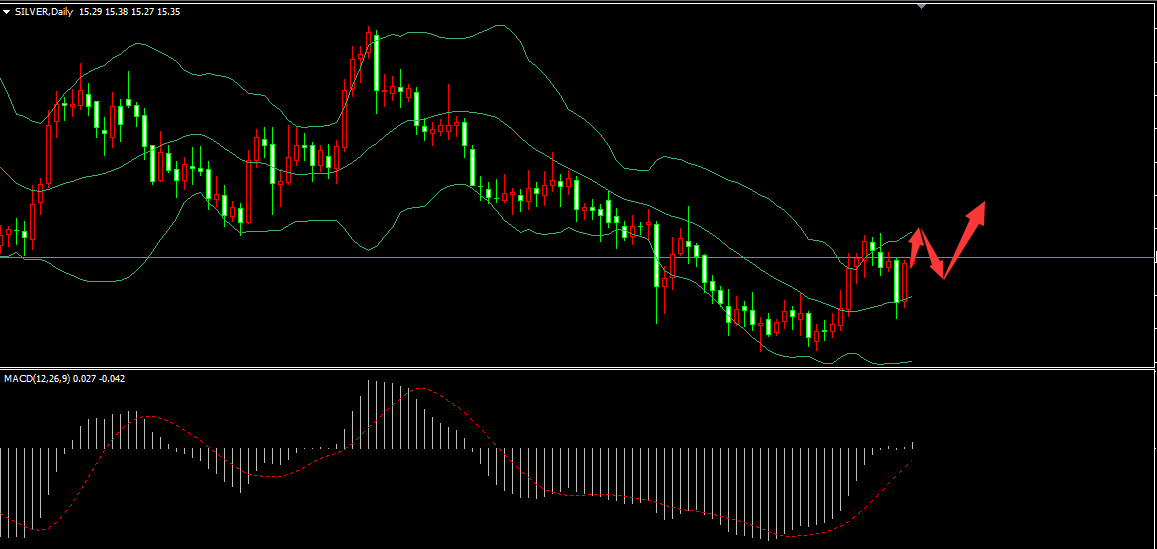The height and width of the screenshot is (549, 1157).
Task: Click the MACD(12,26,9) indicator label
Action: (x=38, y=379)
